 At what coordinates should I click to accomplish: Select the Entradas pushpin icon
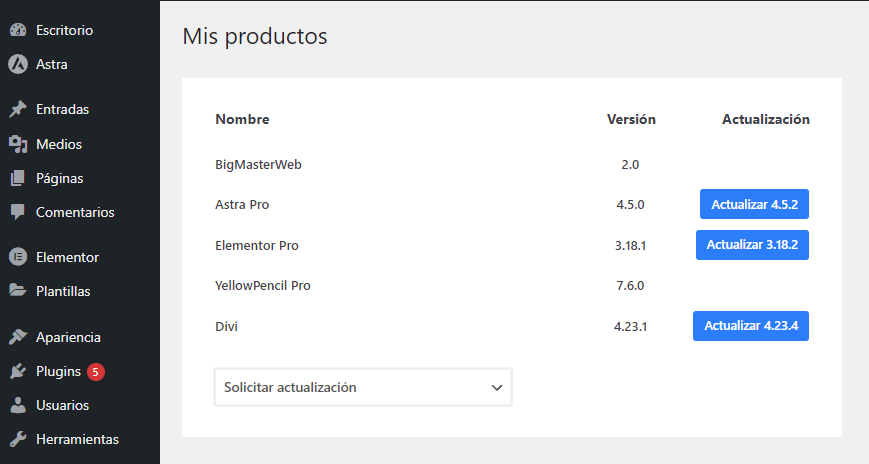(x=18, y=109)
